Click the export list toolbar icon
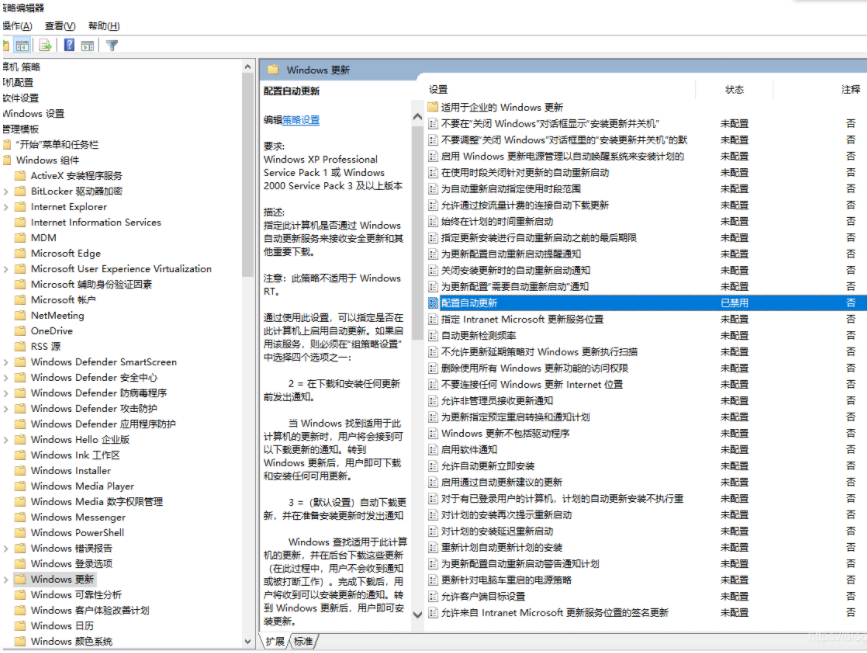This screenshot has height=653, width=867. 45,44
